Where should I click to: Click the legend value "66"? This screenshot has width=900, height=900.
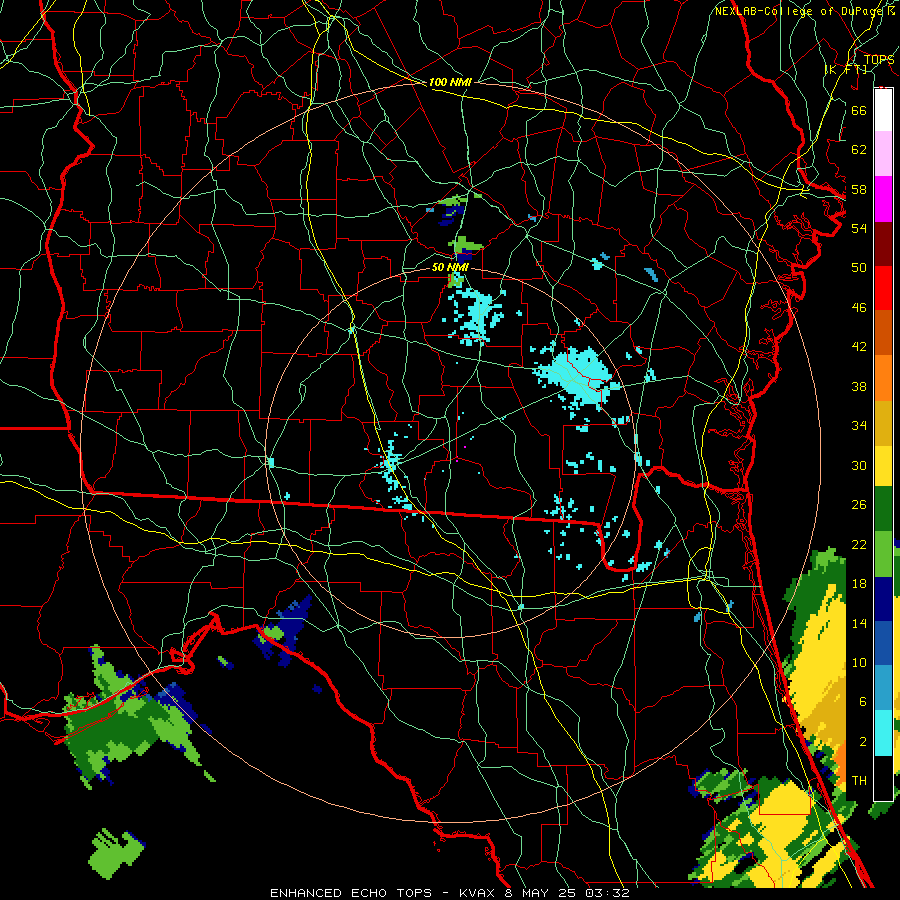coord(859,110)
